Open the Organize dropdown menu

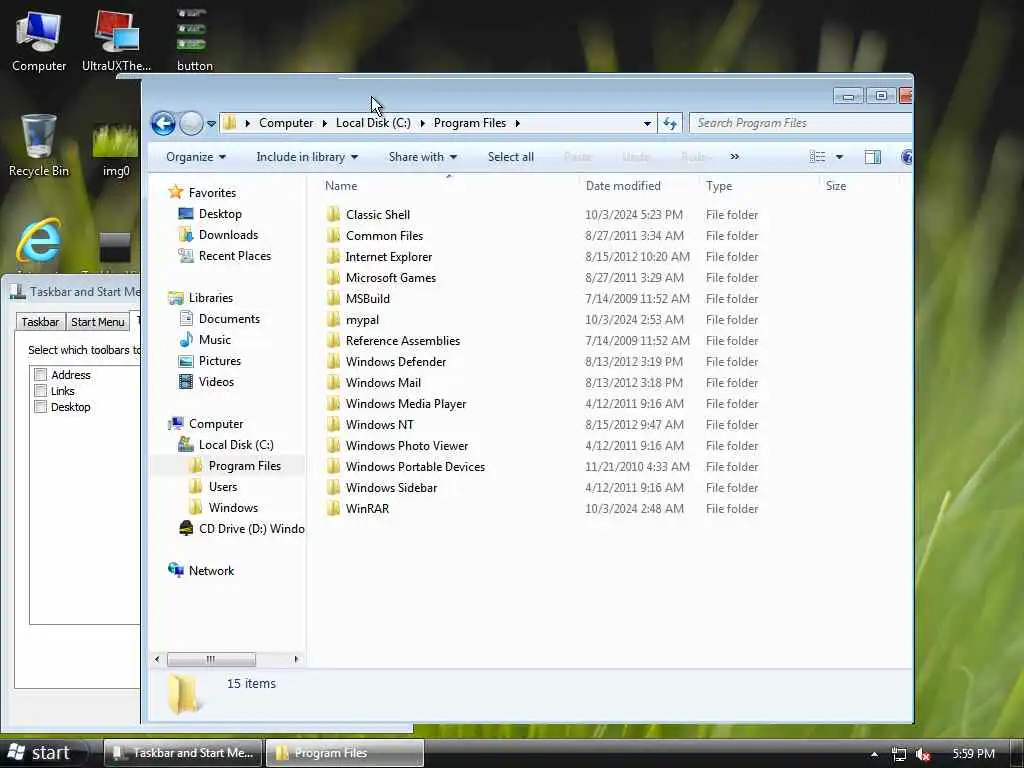pos(195,157)
